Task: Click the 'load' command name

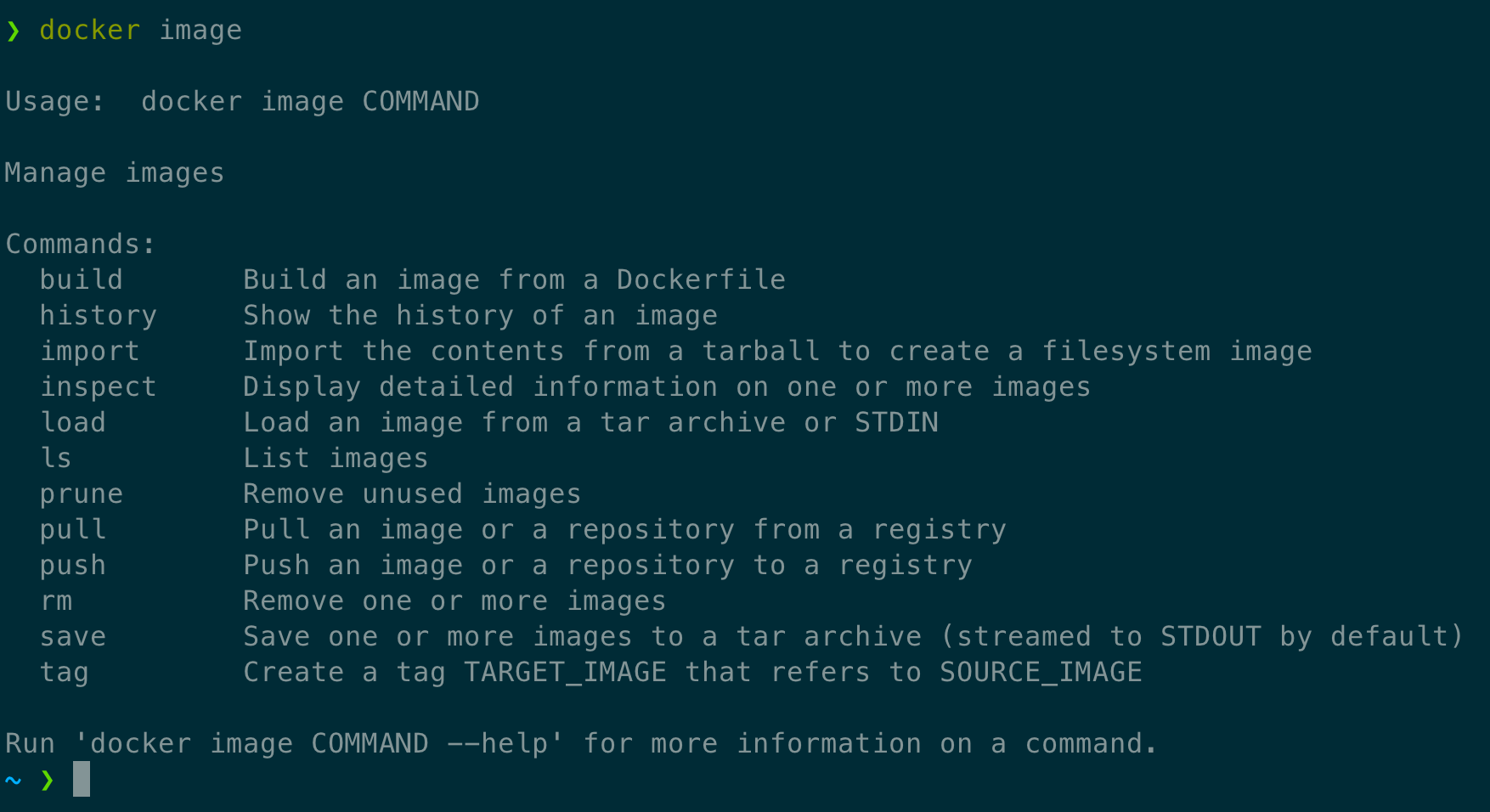Action: pyautogui.click(x=73, y=422)
